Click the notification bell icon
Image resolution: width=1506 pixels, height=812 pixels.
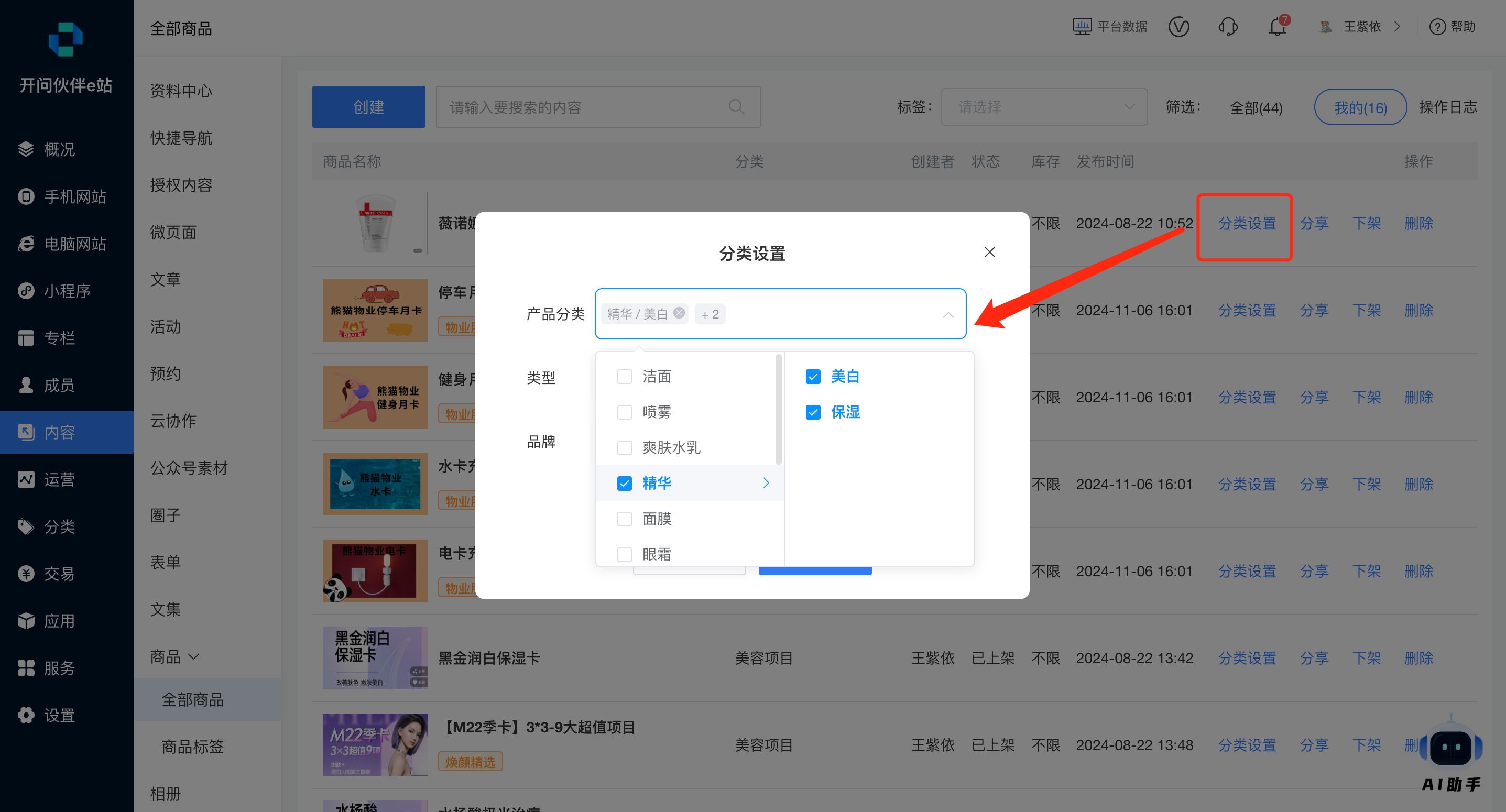(1277, 27)
